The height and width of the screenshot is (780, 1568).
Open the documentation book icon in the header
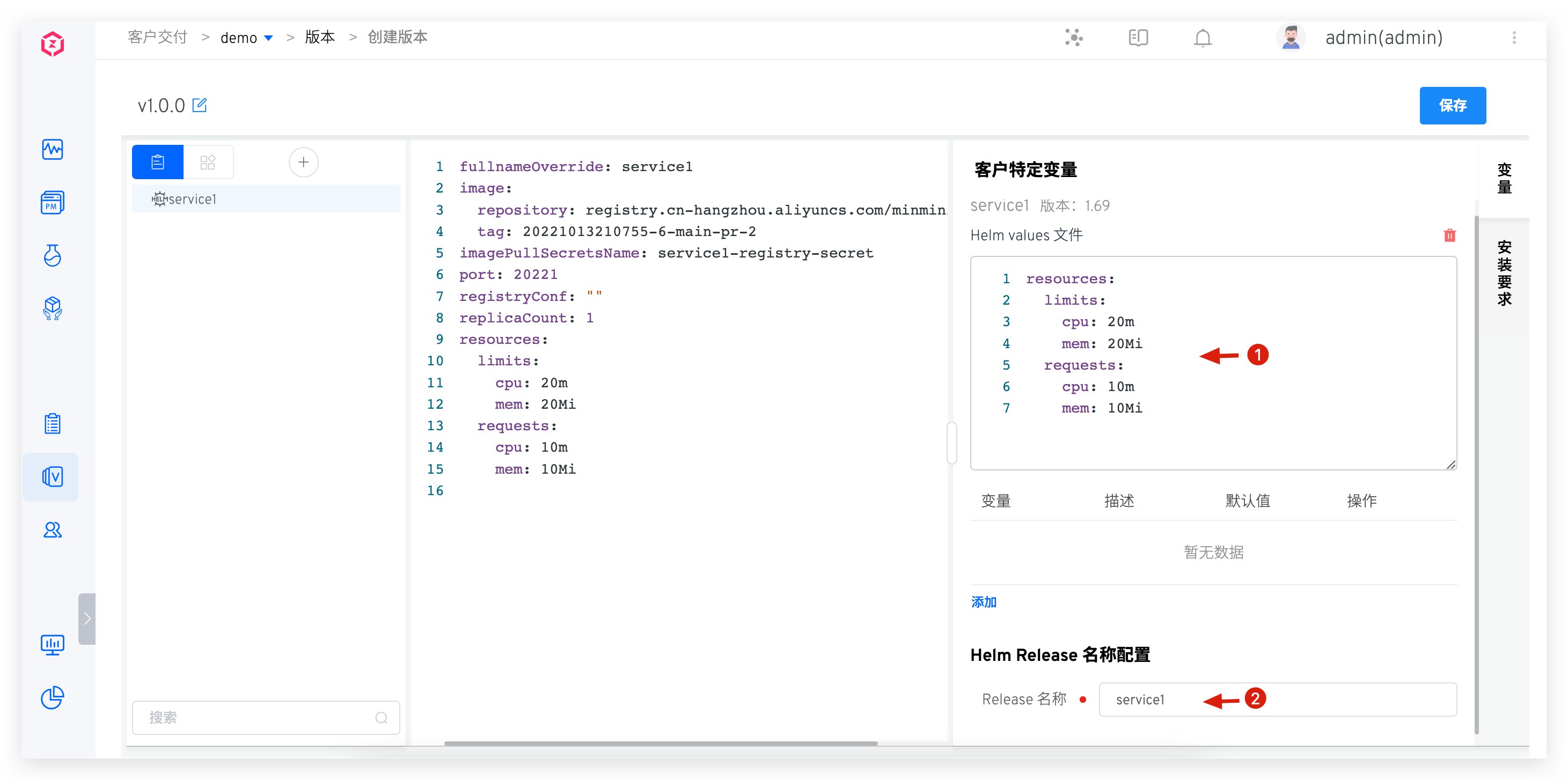[1138, 38]
